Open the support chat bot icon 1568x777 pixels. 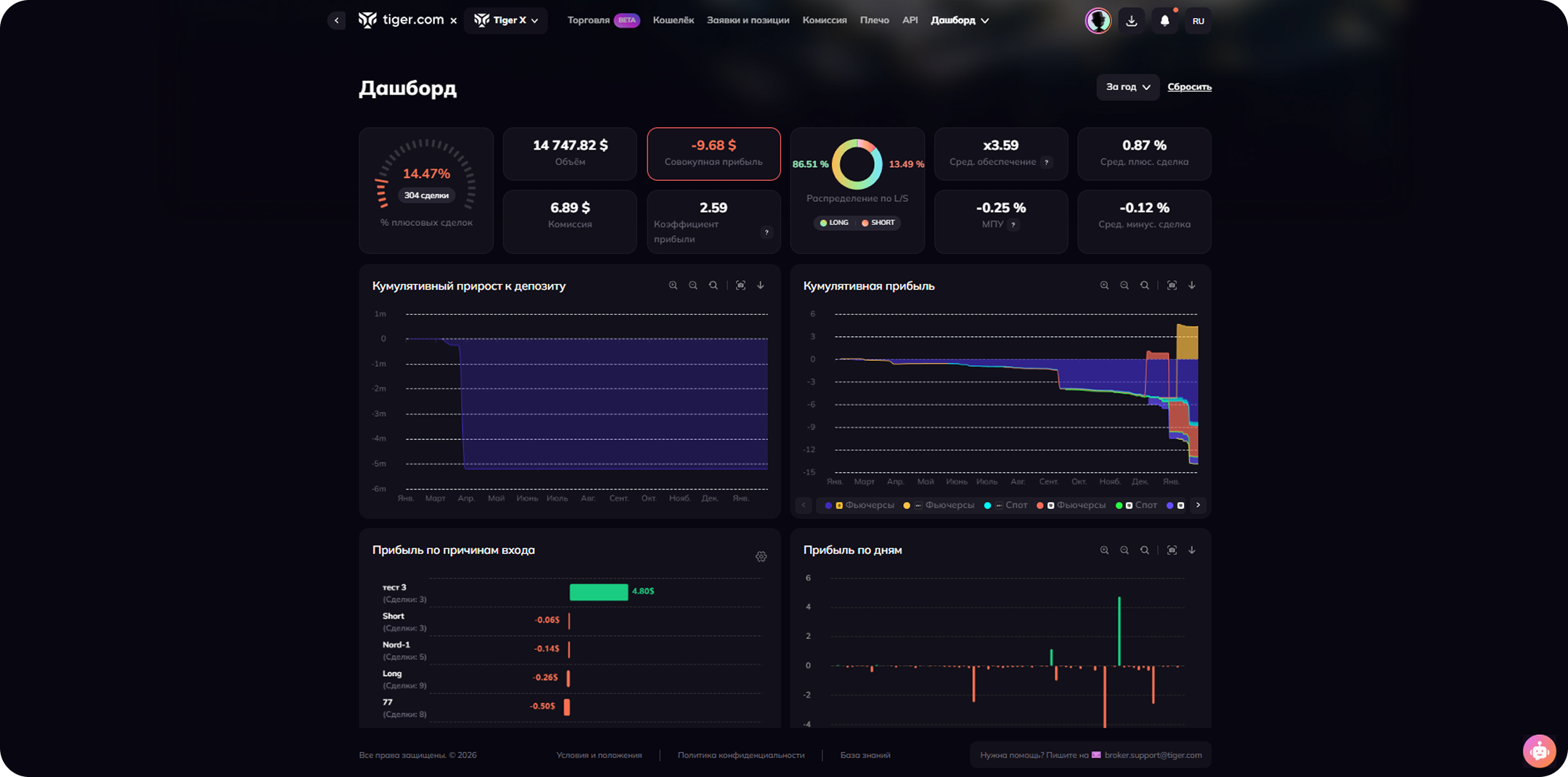click(1539, 751)
